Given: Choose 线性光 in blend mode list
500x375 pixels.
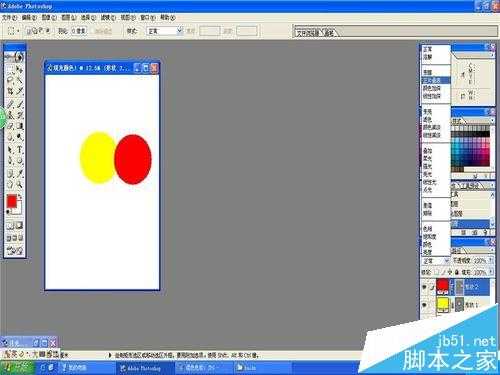Looking at the screenshot, I should pos(436,182).
